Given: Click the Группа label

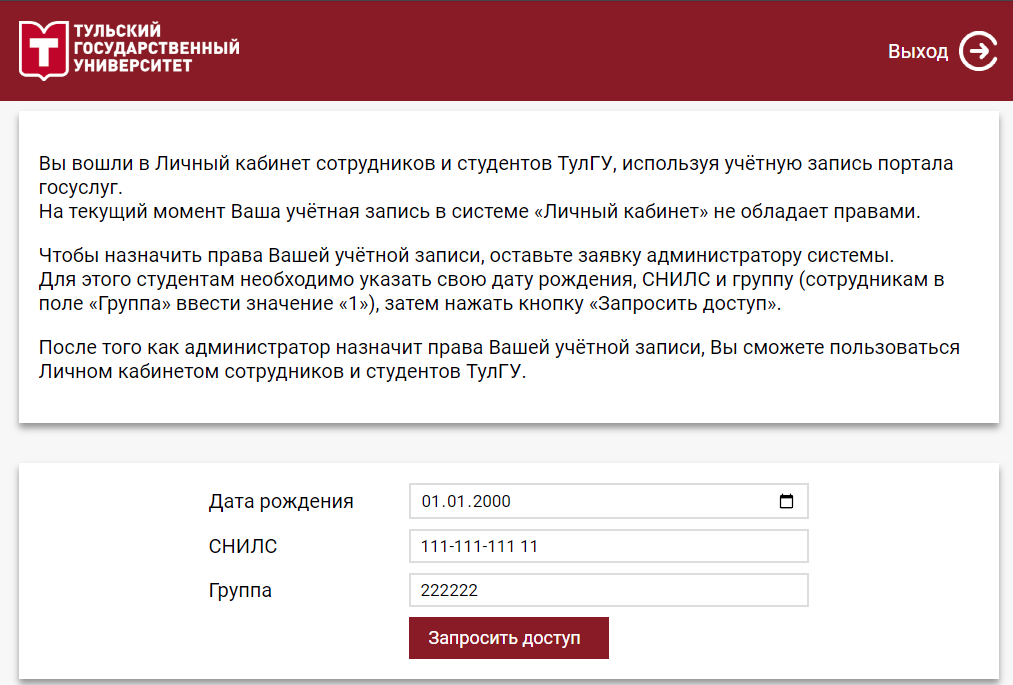Looking at the screenshot, I should pyautogui.click(x=240, y=591).
